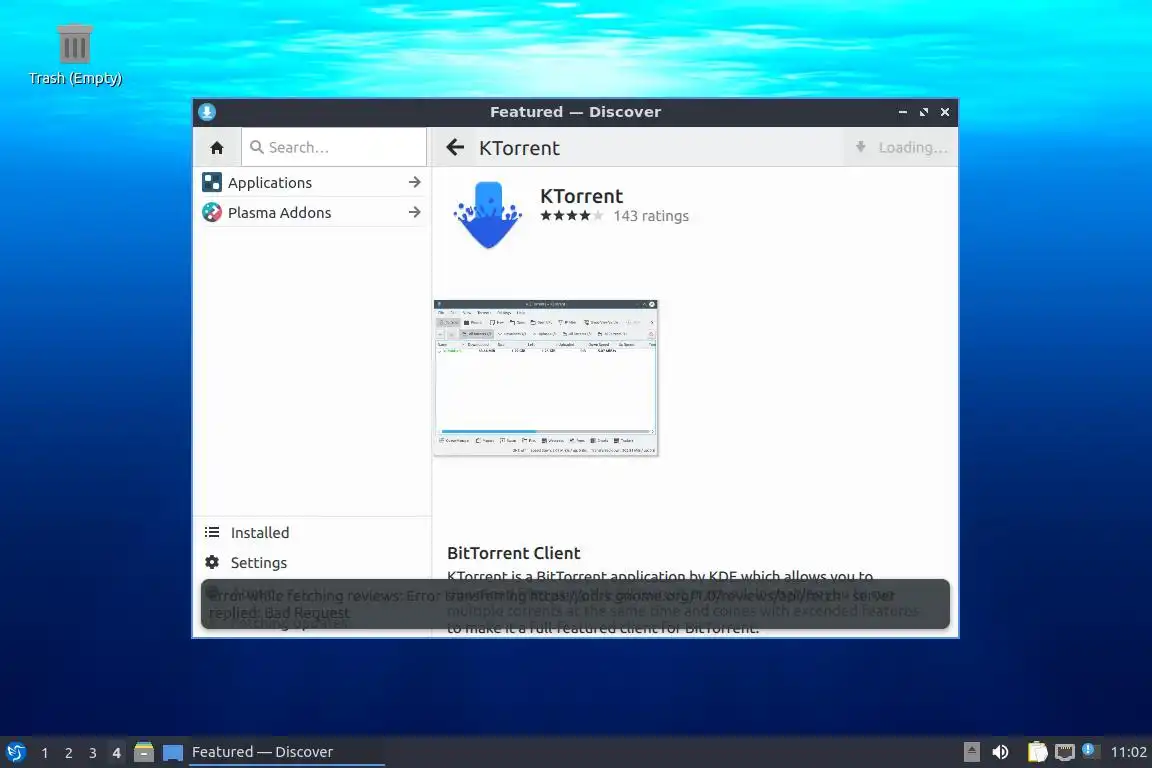Image resolution: width=1152 pixels, height=768 pixels.
Task: Open the 143 ratings link
Action: click(x=651, y=216)
